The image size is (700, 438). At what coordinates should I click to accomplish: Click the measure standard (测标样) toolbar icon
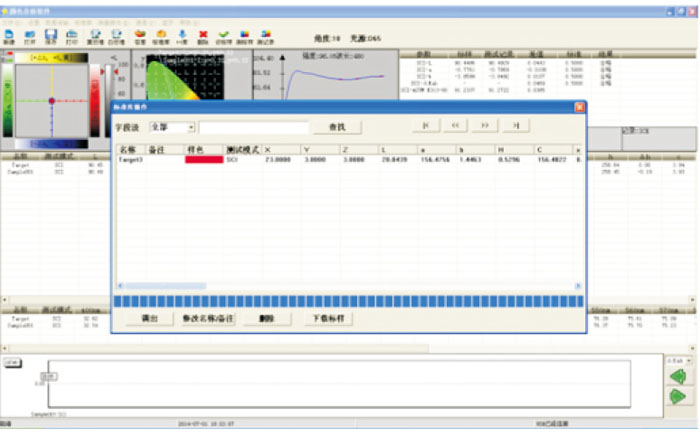245,37
